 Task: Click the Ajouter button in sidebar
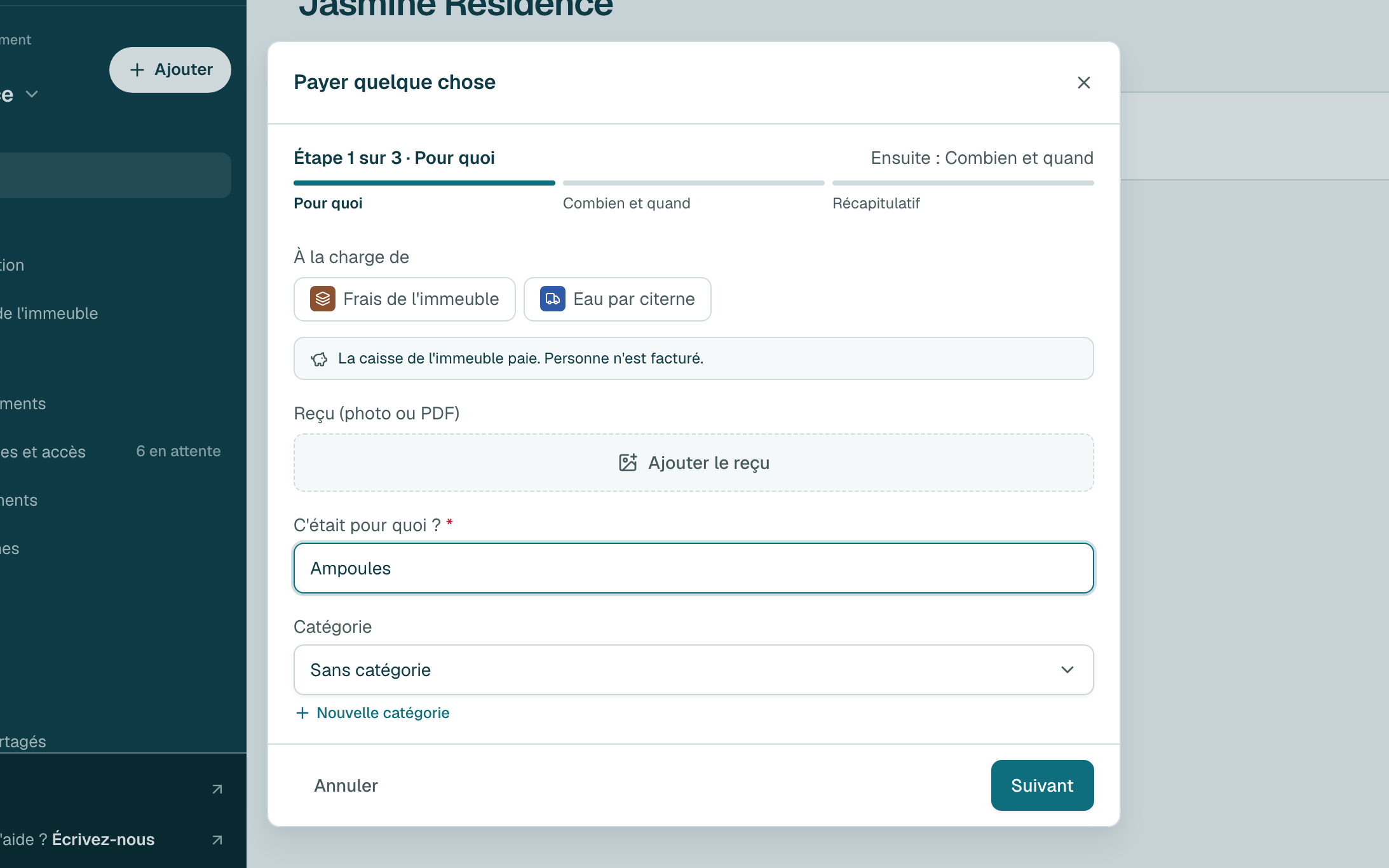[170, 70]
